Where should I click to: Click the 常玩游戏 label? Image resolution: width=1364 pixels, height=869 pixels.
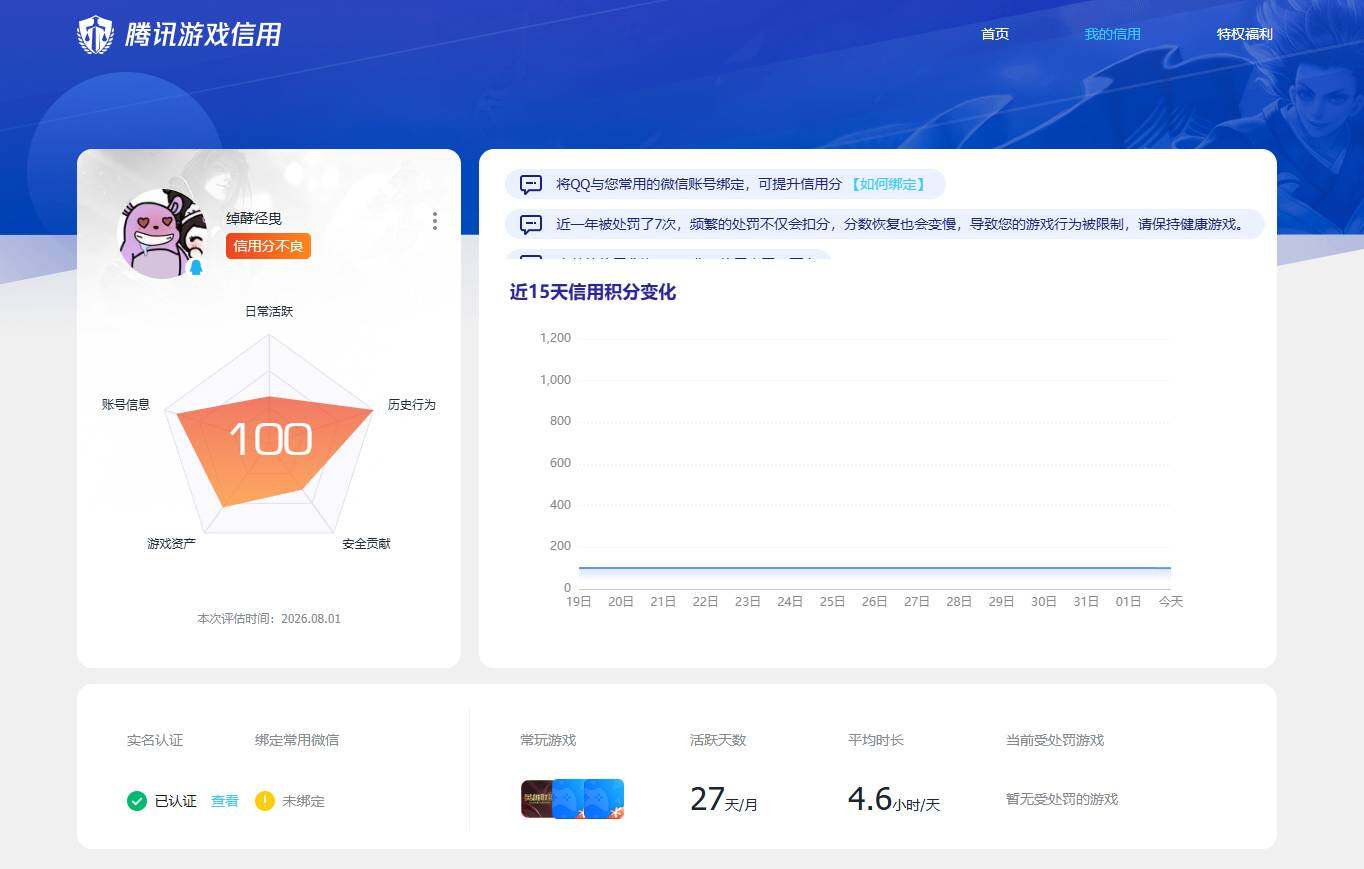point(548,741)
